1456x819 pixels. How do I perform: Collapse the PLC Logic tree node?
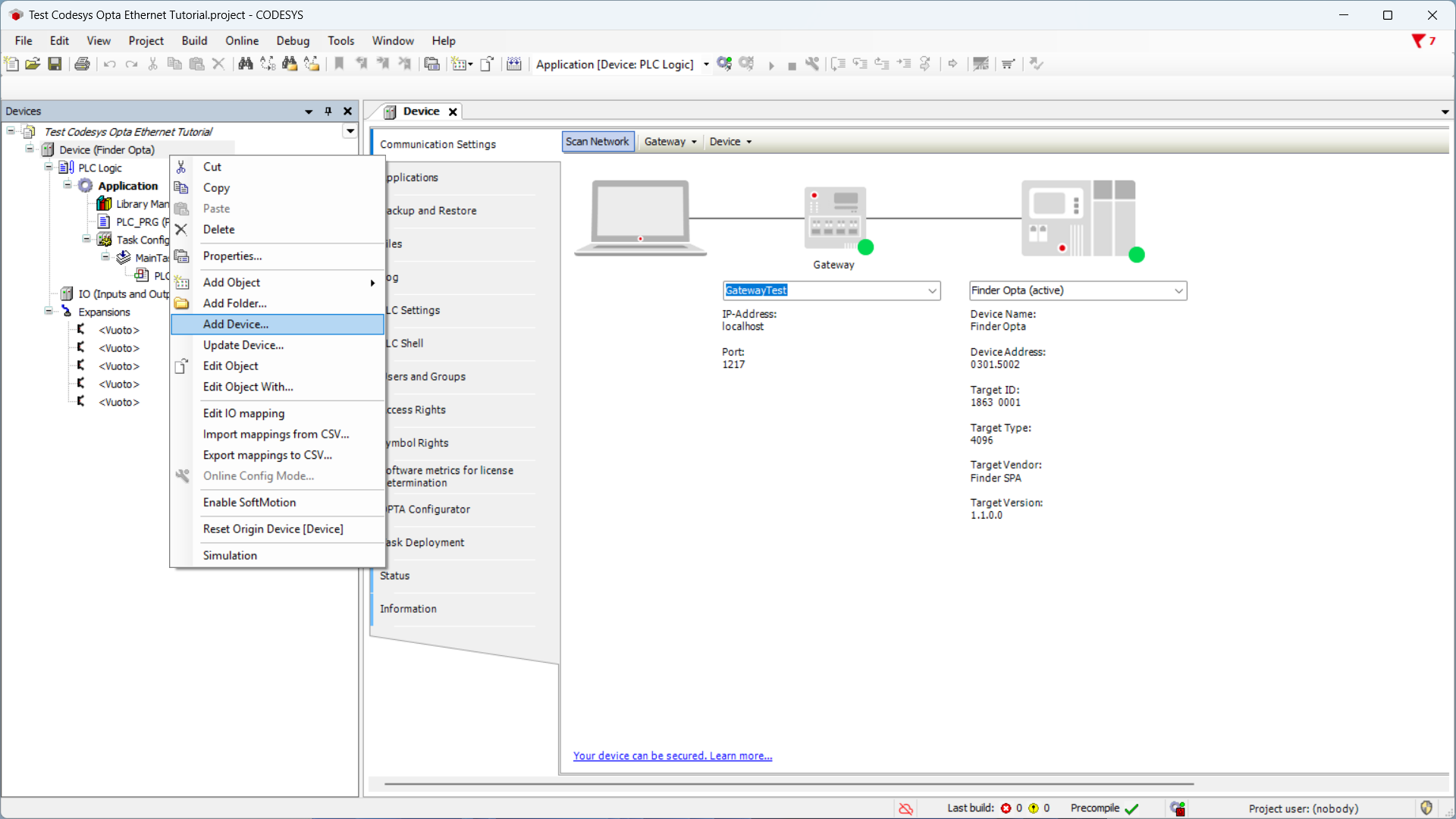49,168
